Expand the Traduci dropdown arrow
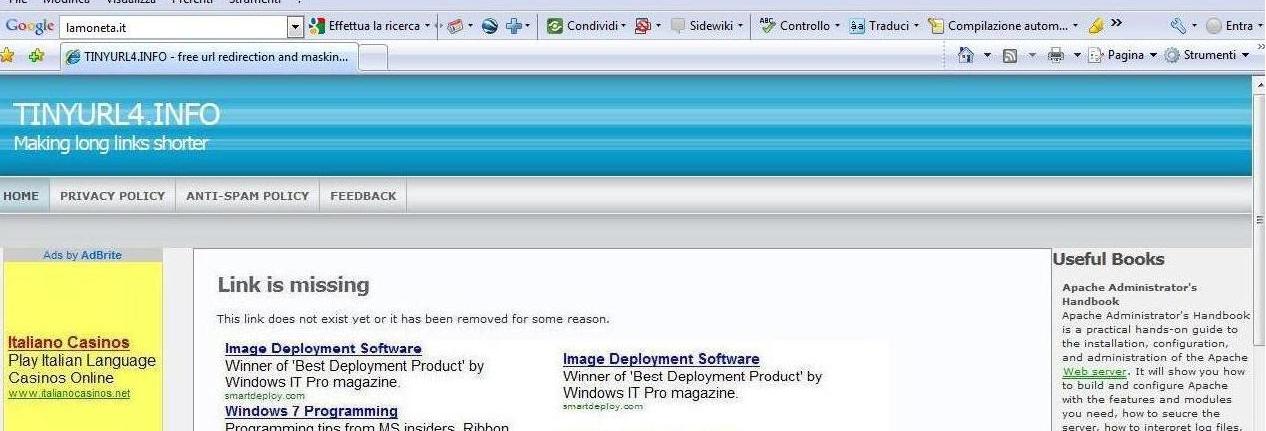1266x431 pixels. pos(916,26)
